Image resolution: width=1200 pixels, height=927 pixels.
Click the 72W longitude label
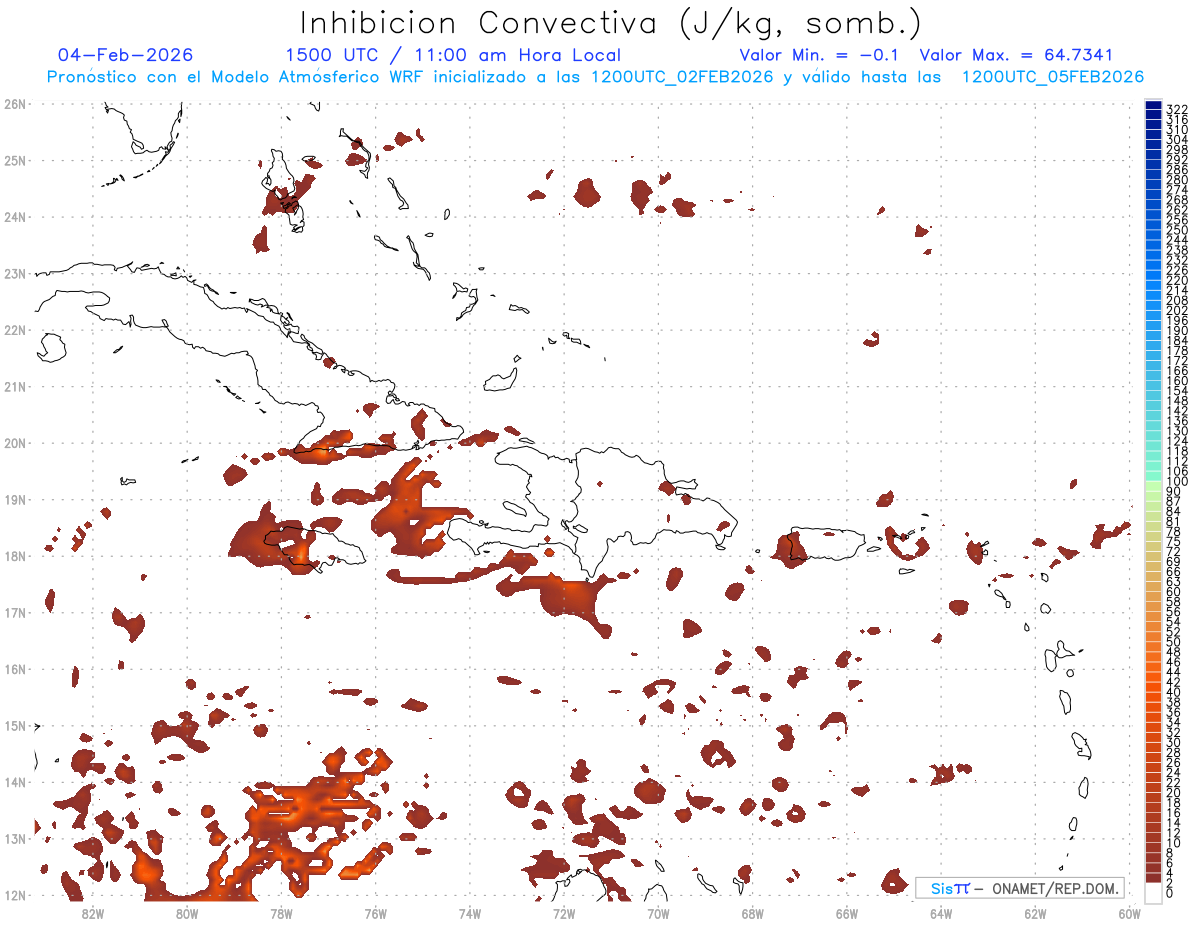(x=564, y=913)
